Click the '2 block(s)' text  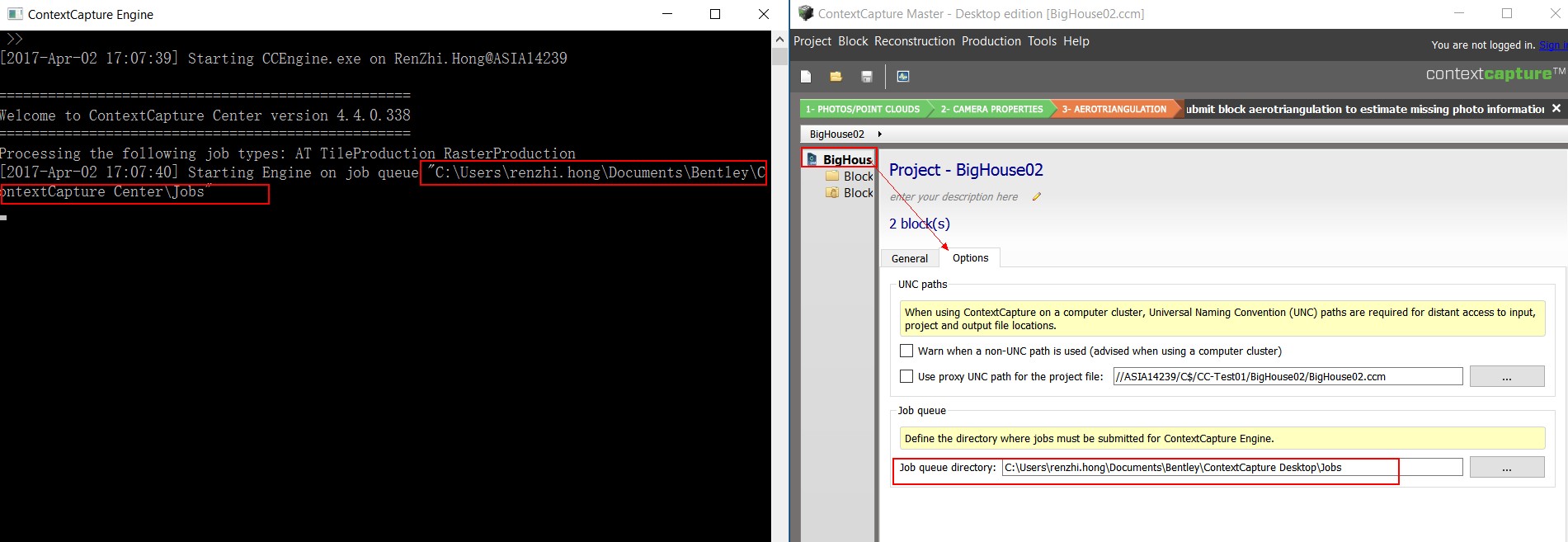click(920, 224)
